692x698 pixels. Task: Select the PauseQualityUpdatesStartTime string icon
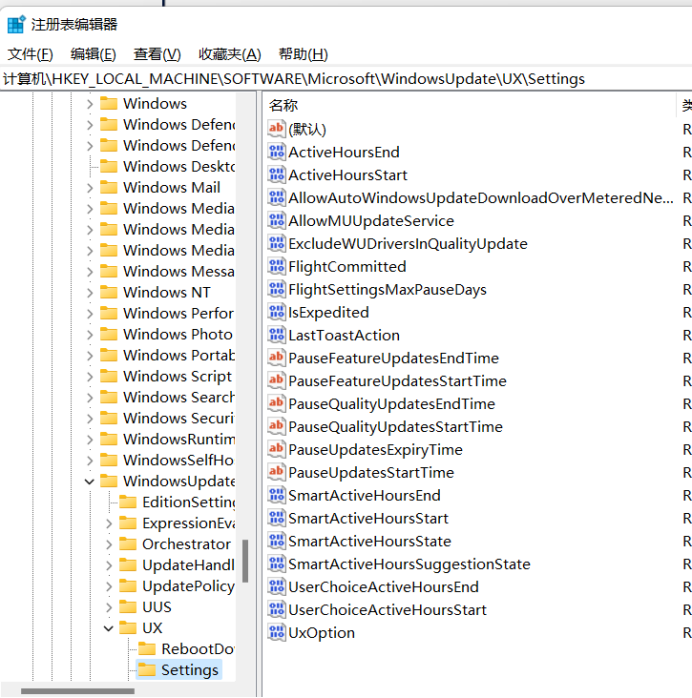(x=276, y=426)
